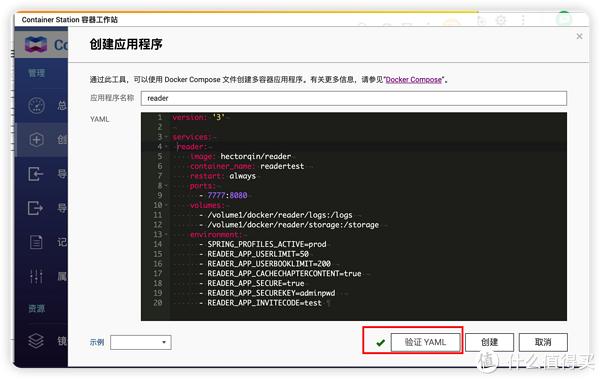Close the create application dialog
The width and height of the screenshot is (600, 379).
click(x=579, y=36)
